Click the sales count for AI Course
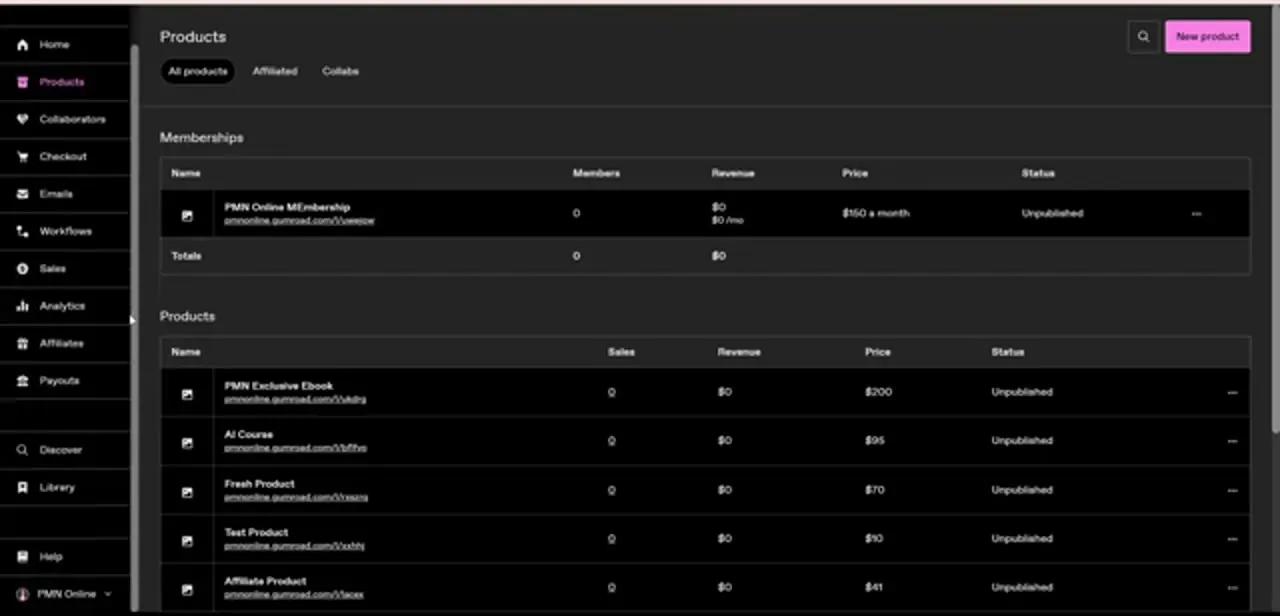 [611, 441]
